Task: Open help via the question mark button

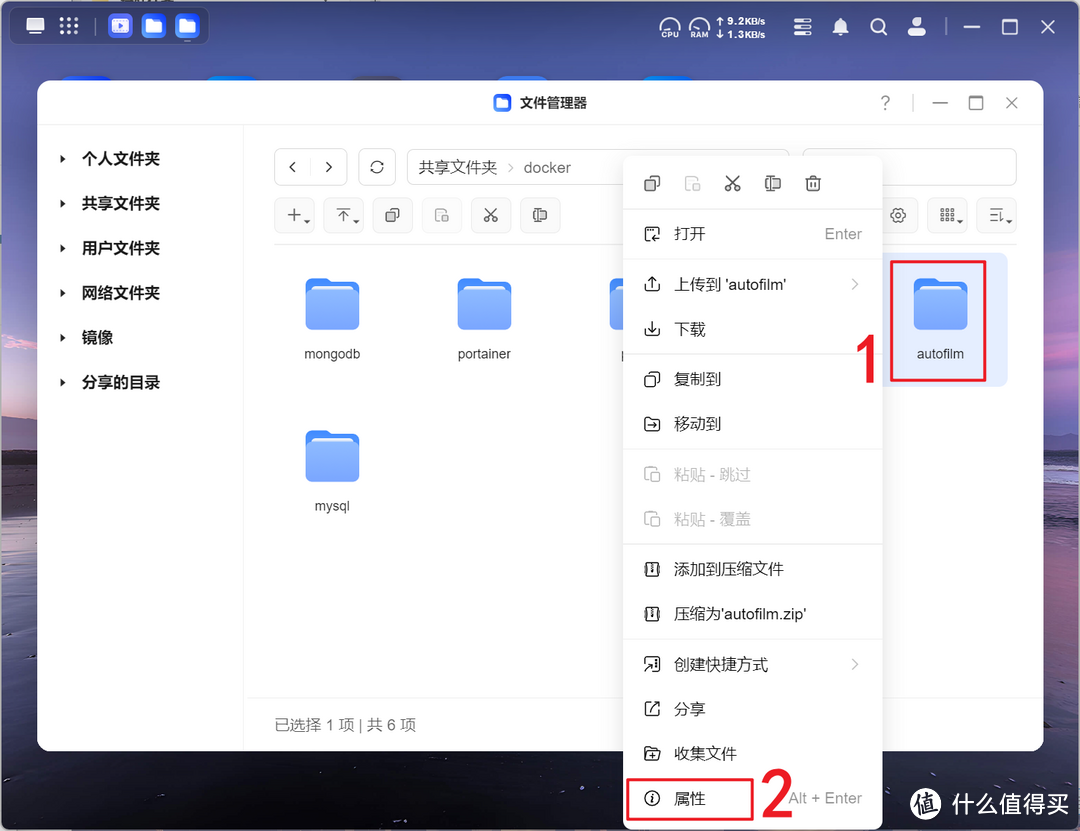Action: coord(884,102)
